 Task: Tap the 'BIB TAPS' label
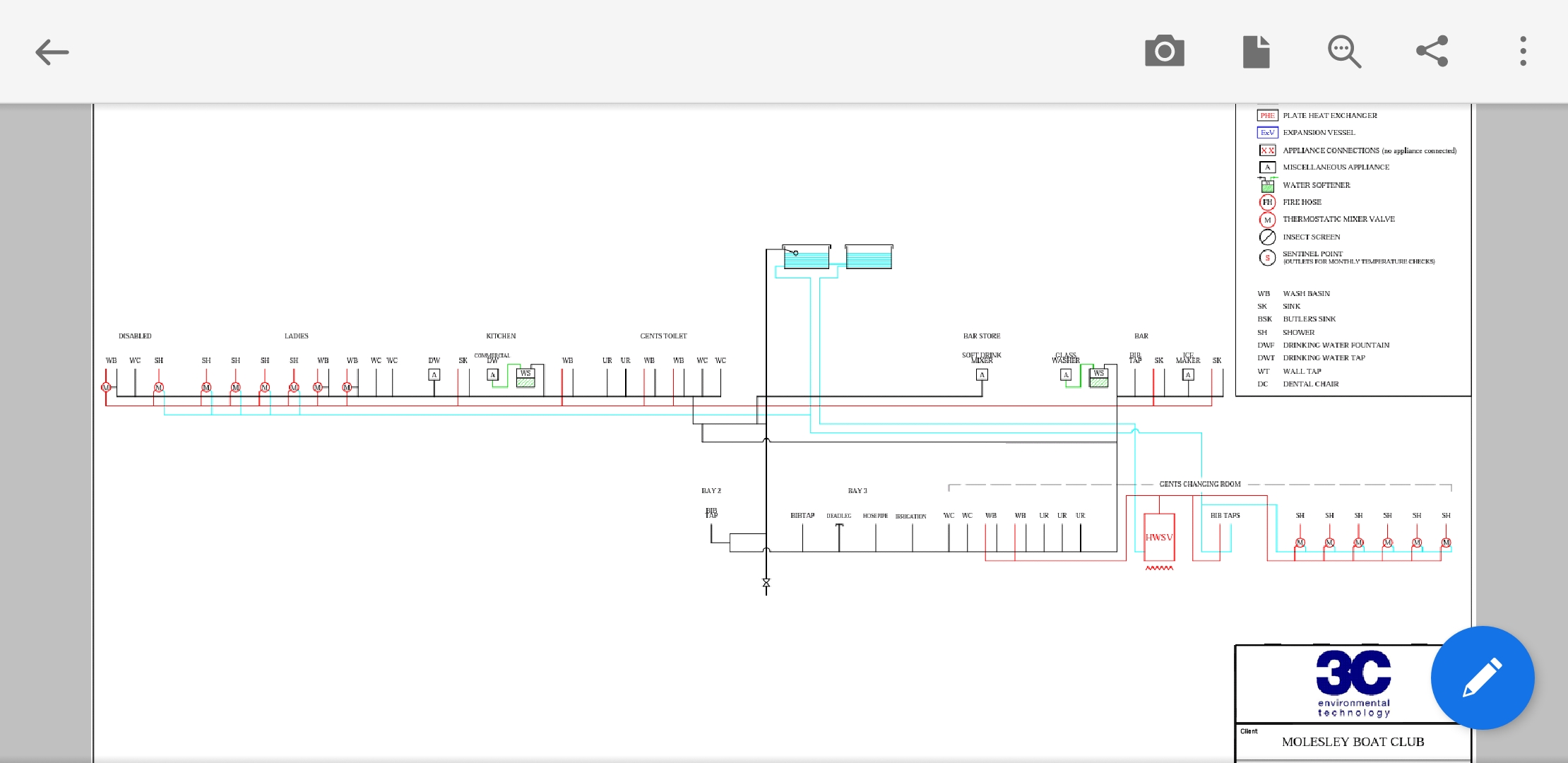(x=1225, y=516)
